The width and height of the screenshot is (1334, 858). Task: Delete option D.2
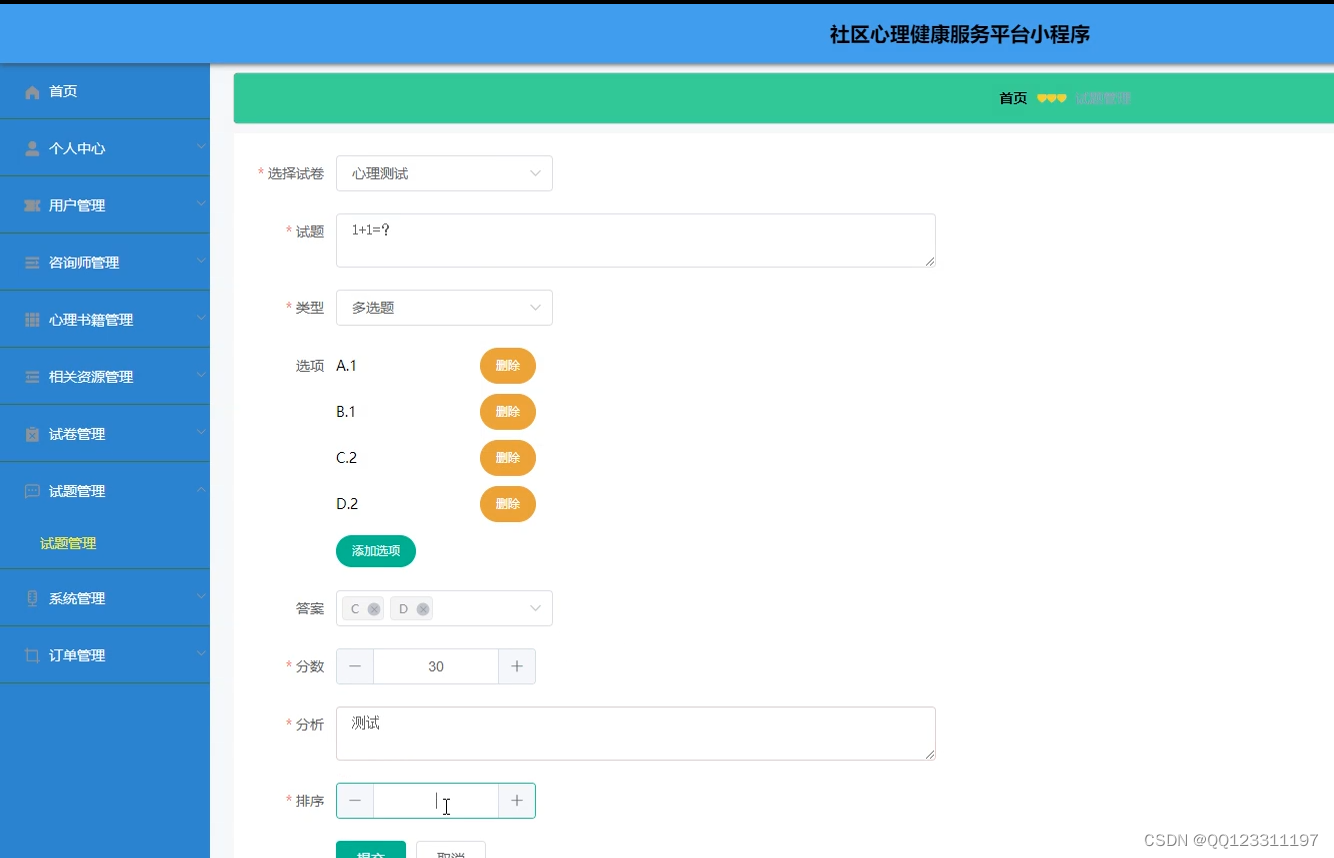pos(508,504)
